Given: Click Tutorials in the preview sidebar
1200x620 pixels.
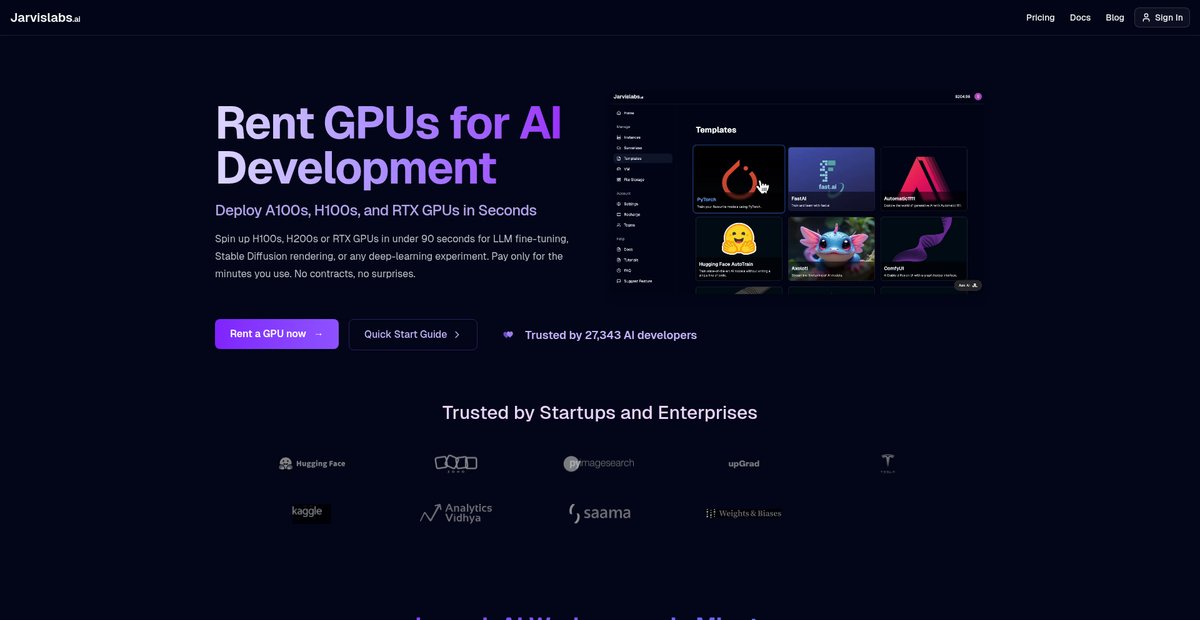Looking at the screenshot, I should (629, 260).
